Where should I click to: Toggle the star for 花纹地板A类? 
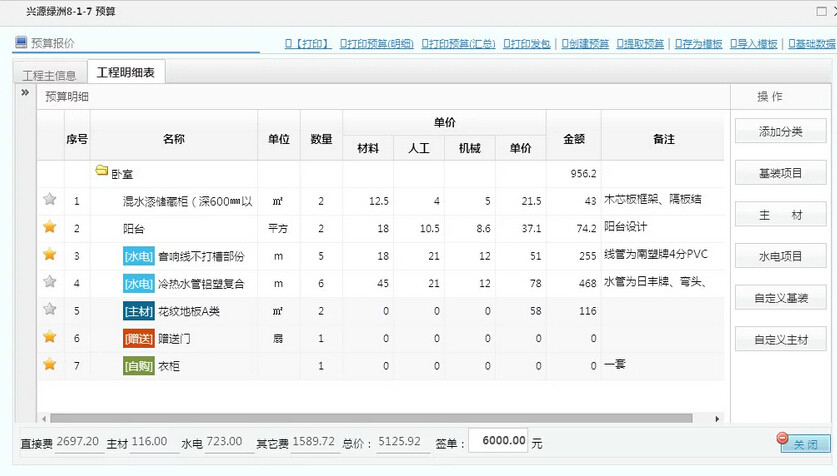49,310
